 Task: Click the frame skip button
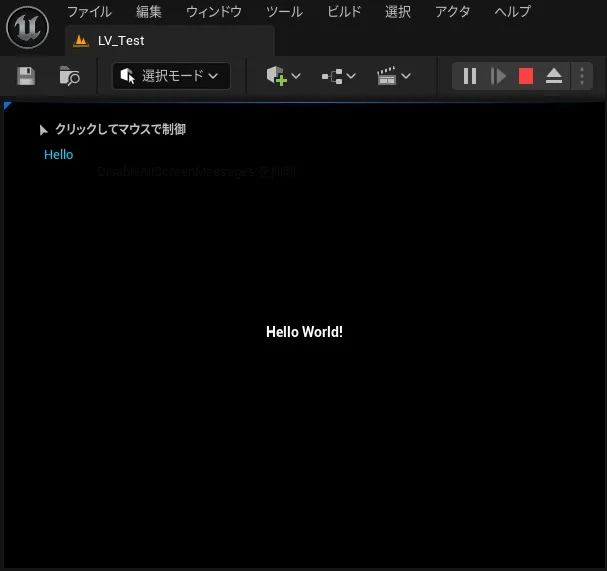coord(498,76)
